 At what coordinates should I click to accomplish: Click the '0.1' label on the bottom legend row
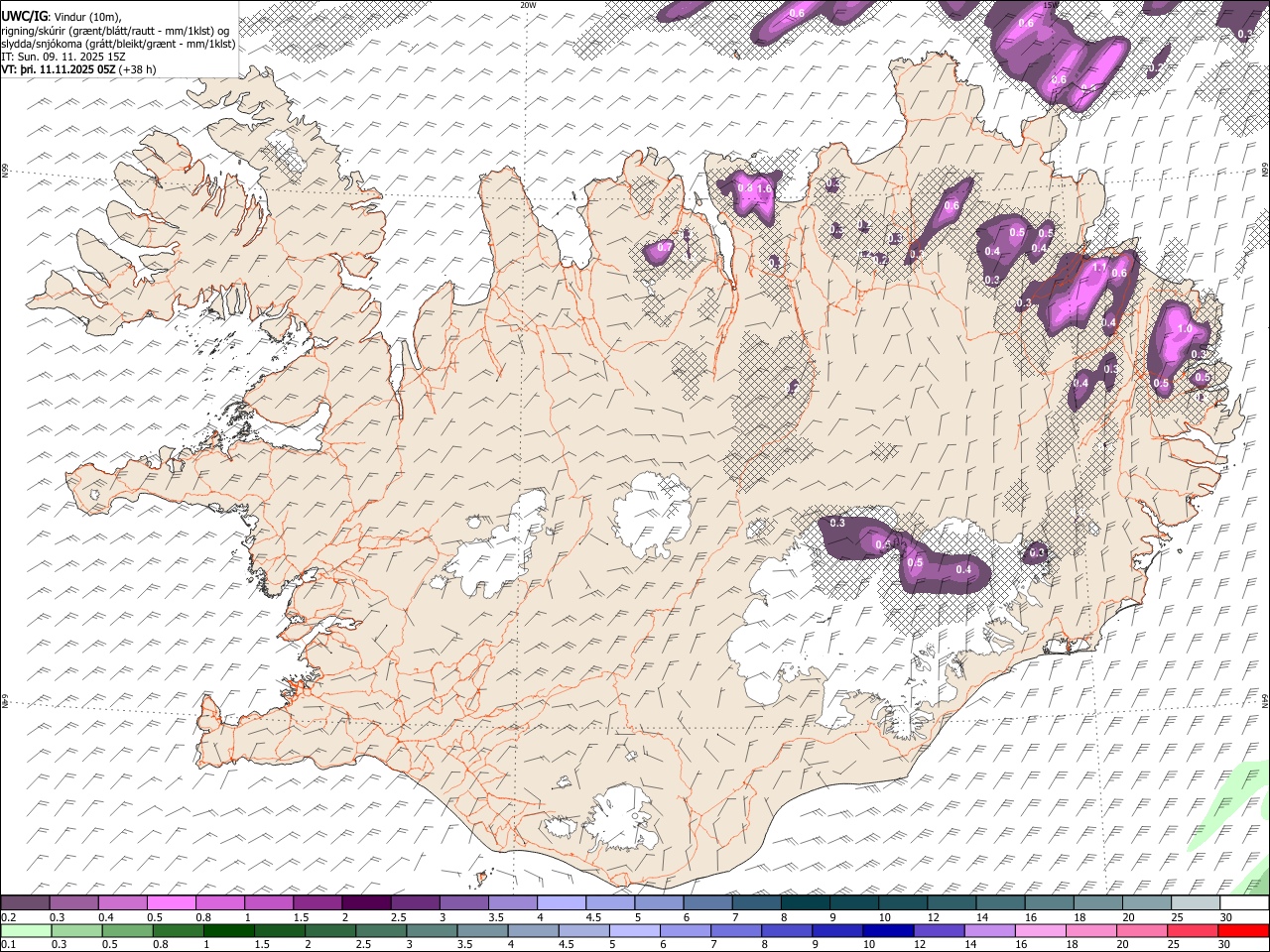click(8, 945)
